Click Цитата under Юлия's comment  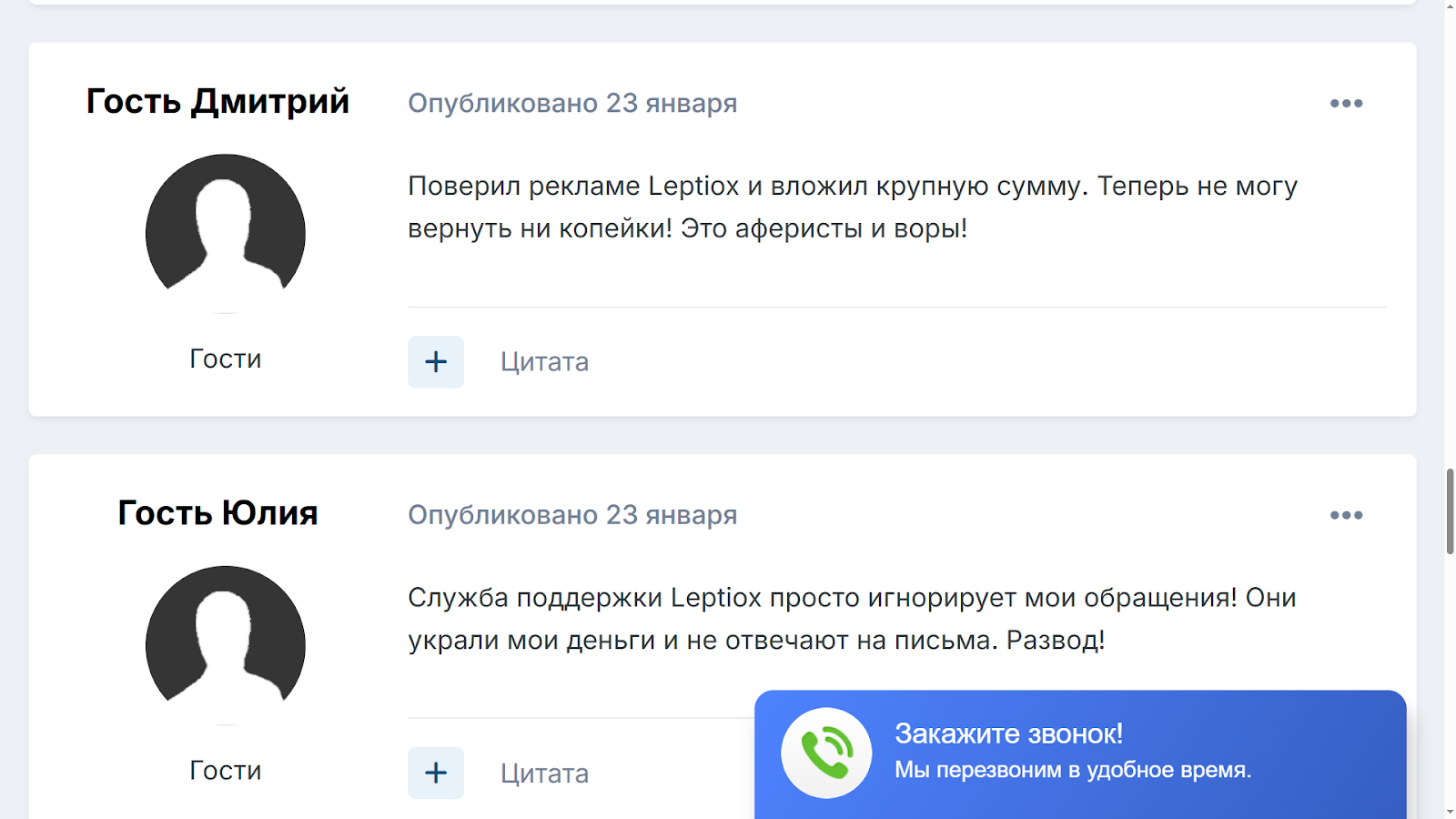pos(543,772)
